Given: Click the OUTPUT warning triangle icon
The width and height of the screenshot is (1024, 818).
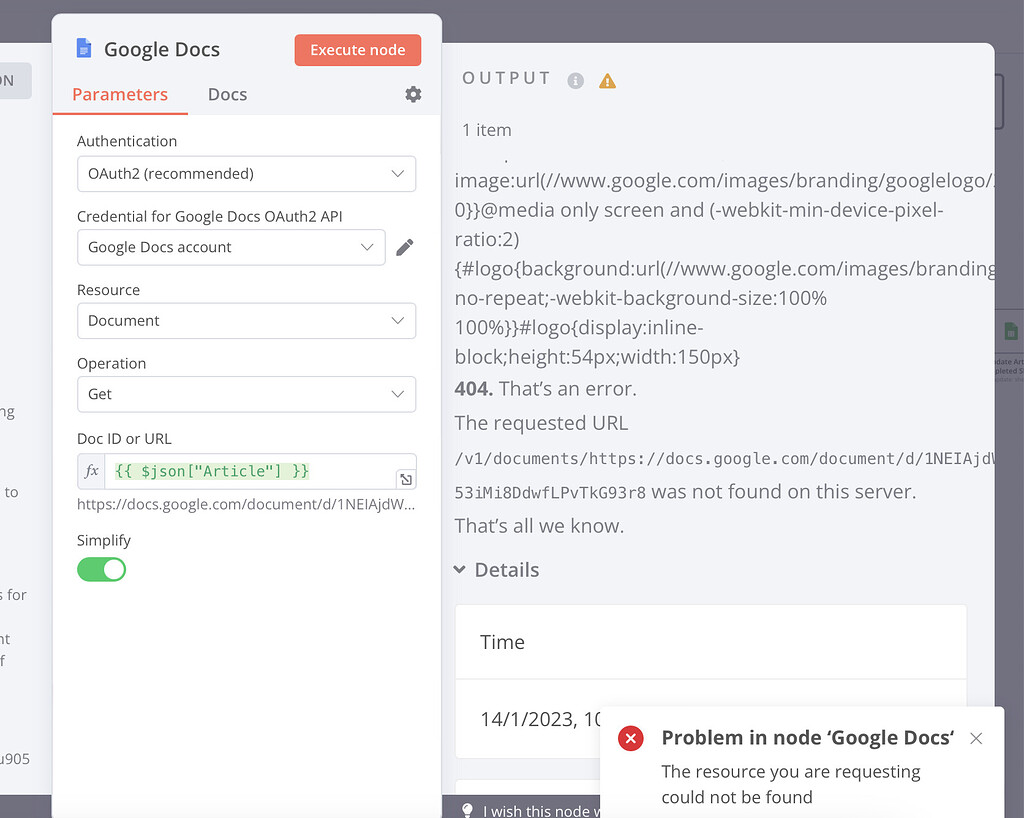Looking at the screenshot, I should 607,81.
